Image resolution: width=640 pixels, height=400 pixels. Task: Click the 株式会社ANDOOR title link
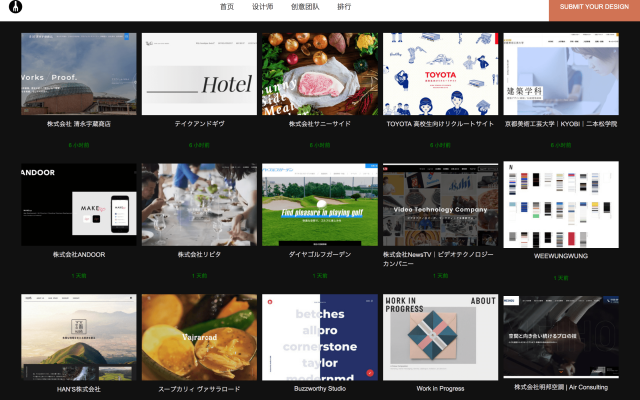click(x=79, y=254)
